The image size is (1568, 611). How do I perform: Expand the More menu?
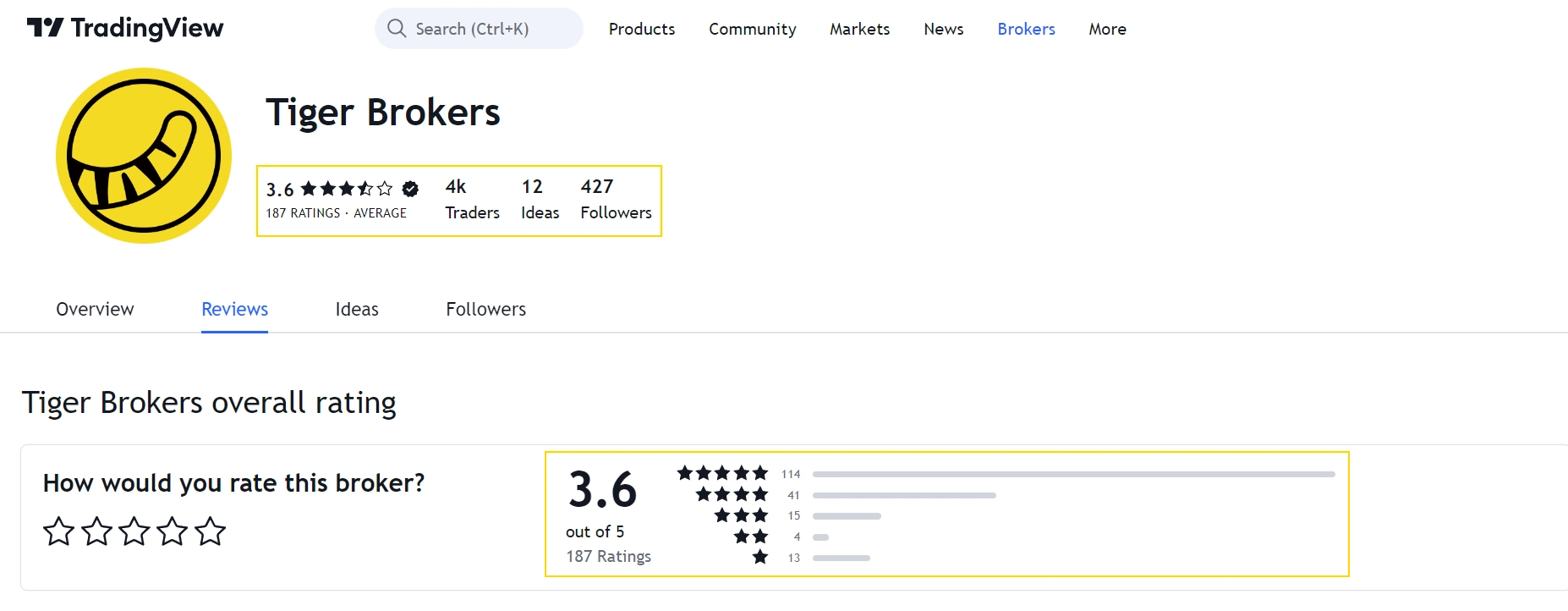click(1107, 29)
